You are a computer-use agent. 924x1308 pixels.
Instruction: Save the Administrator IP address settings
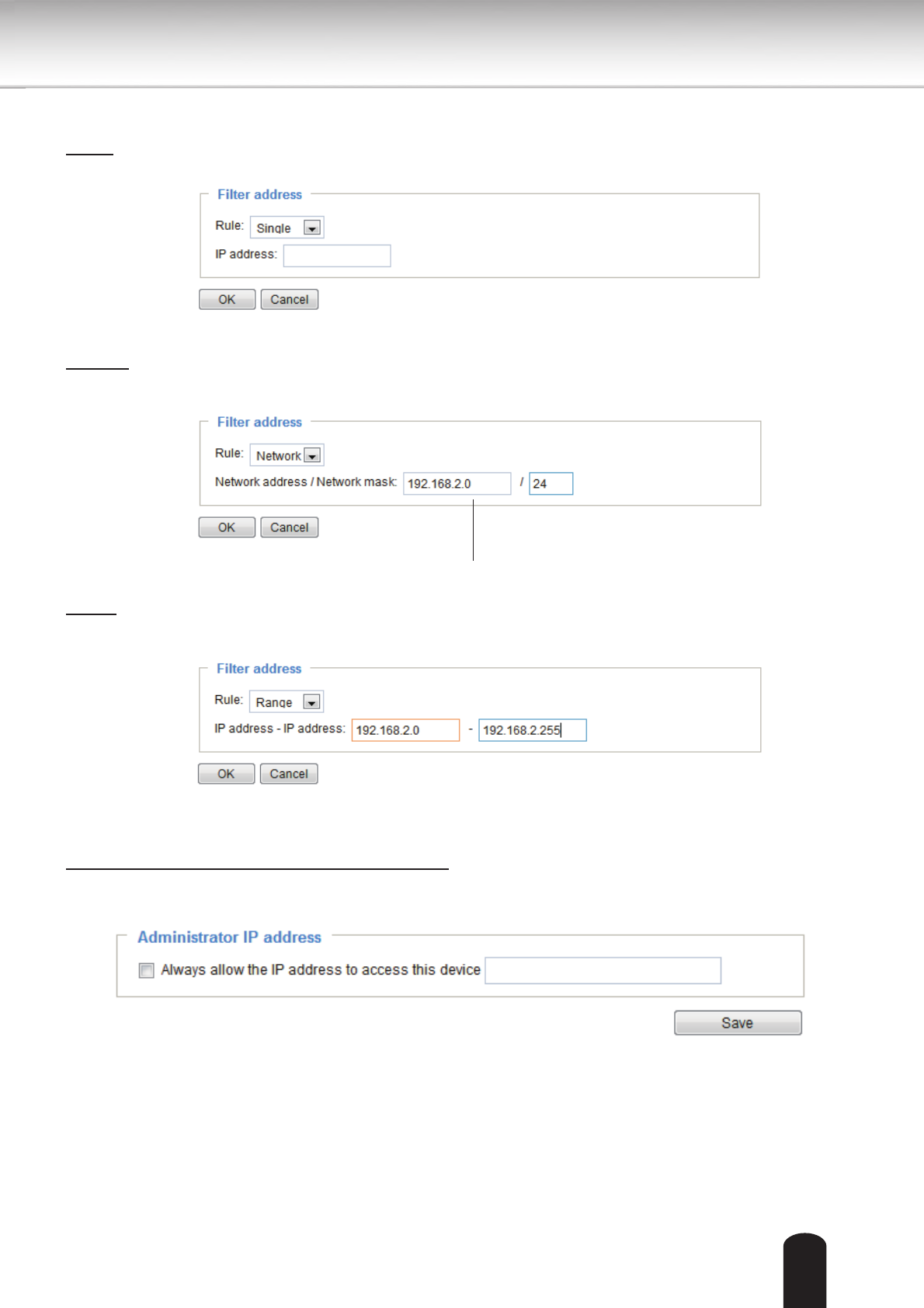[737, 1023]
